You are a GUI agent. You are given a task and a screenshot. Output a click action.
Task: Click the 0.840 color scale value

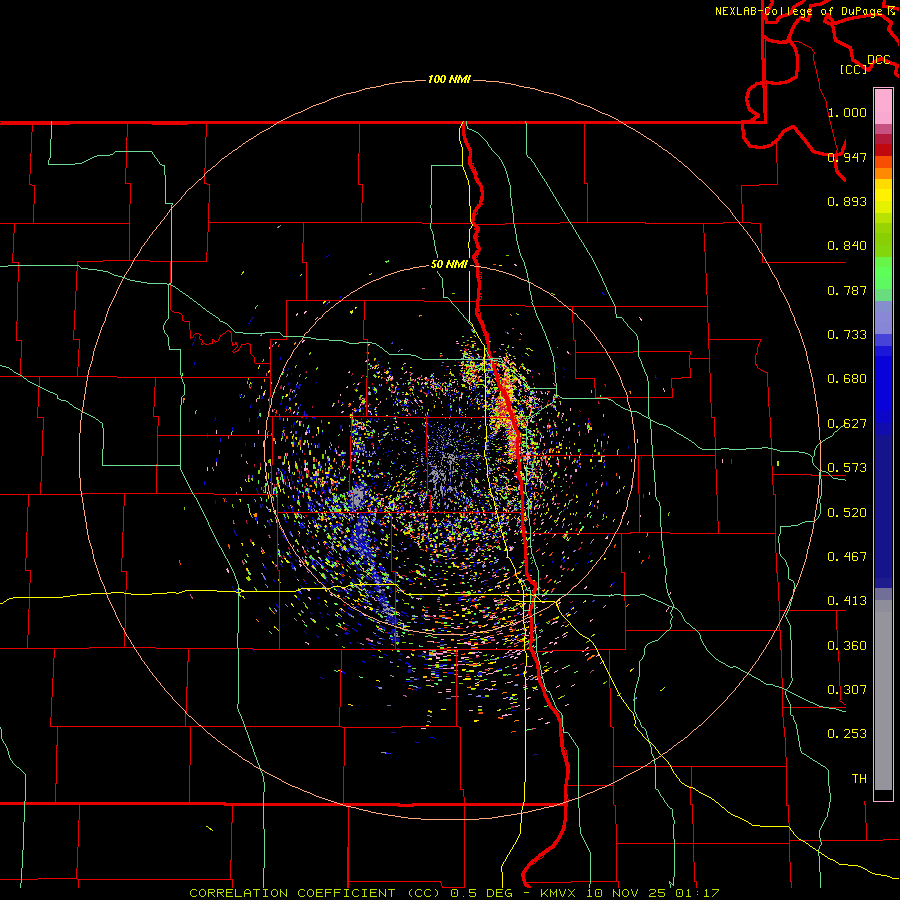(x=847, y=245)
